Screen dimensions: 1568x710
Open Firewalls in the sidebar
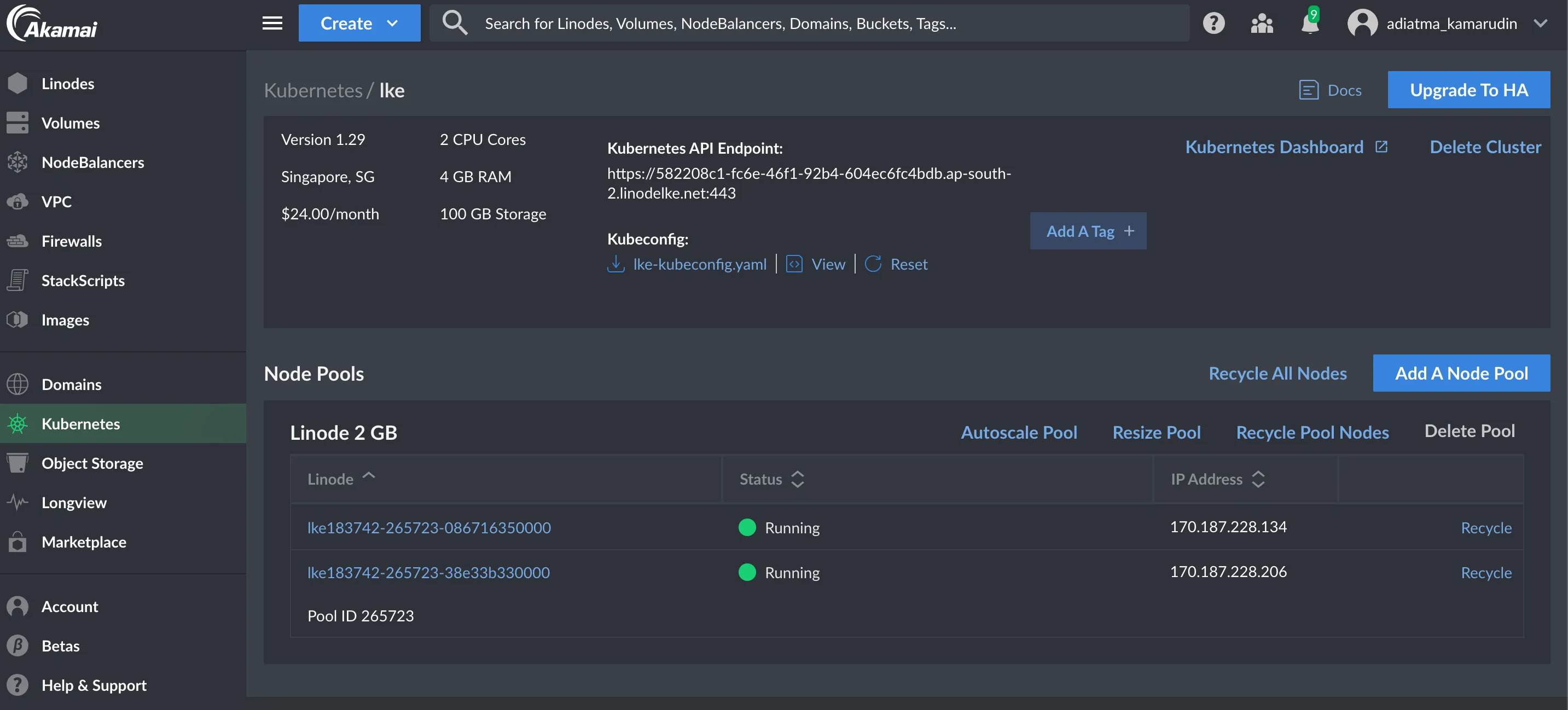click(x=123, y=241)
